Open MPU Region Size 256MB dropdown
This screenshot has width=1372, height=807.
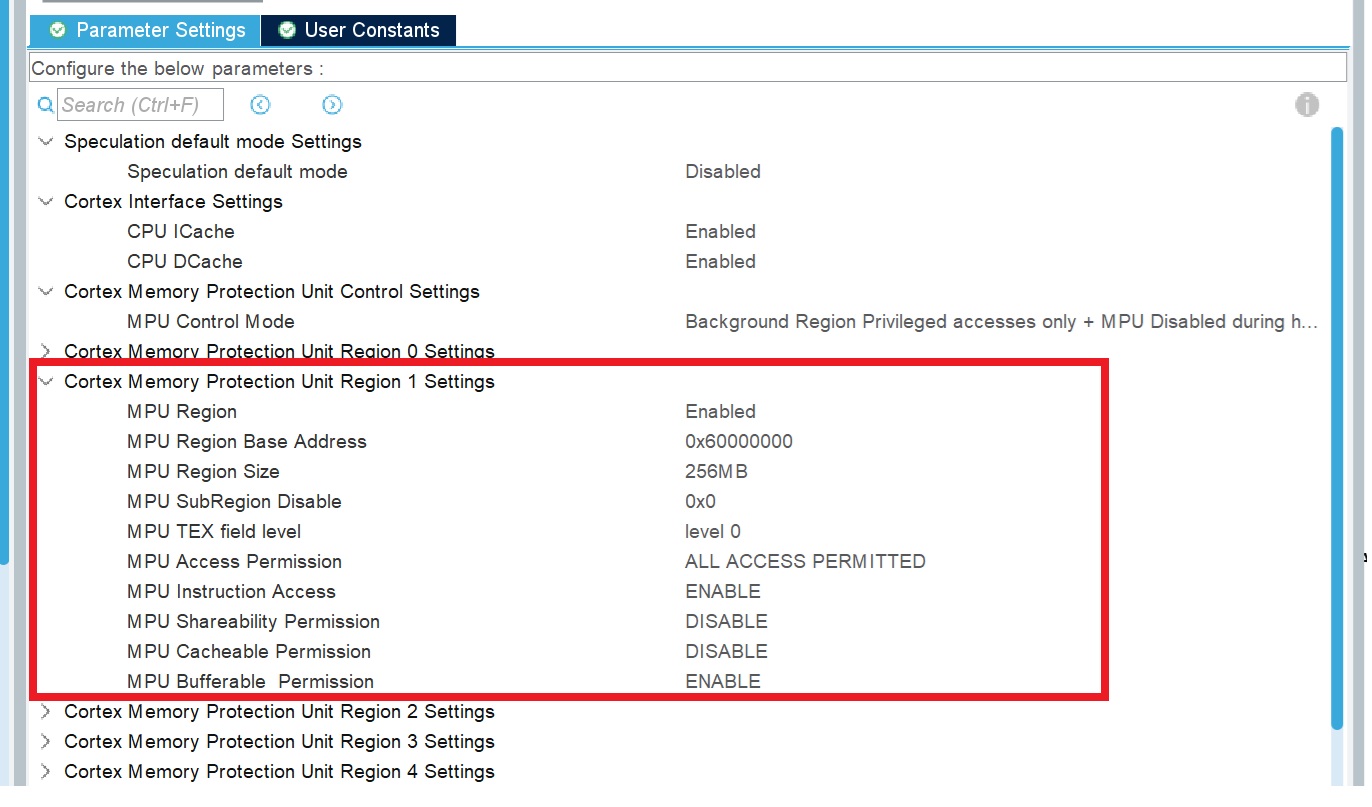tap(716, 471)
